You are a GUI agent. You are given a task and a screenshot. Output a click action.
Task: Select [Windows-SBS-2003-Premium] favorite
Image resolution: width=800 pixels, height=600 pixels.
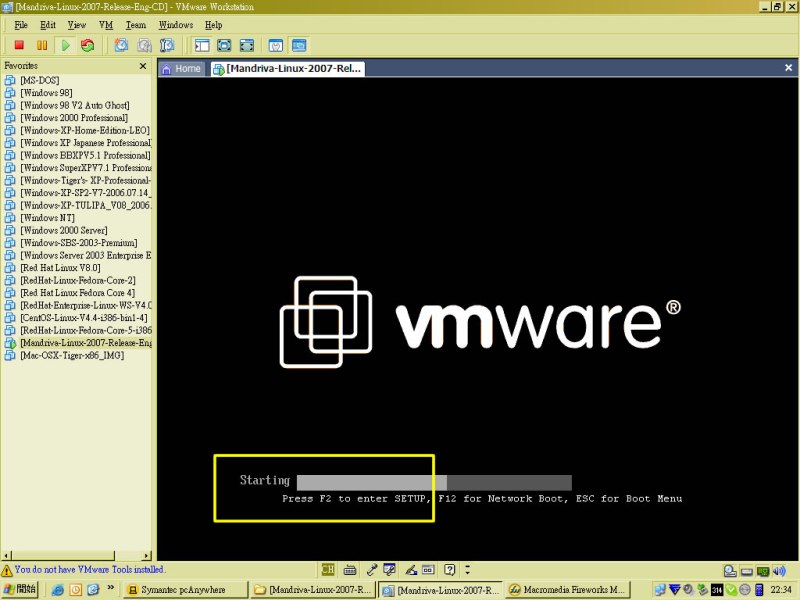tap(71, 243)
